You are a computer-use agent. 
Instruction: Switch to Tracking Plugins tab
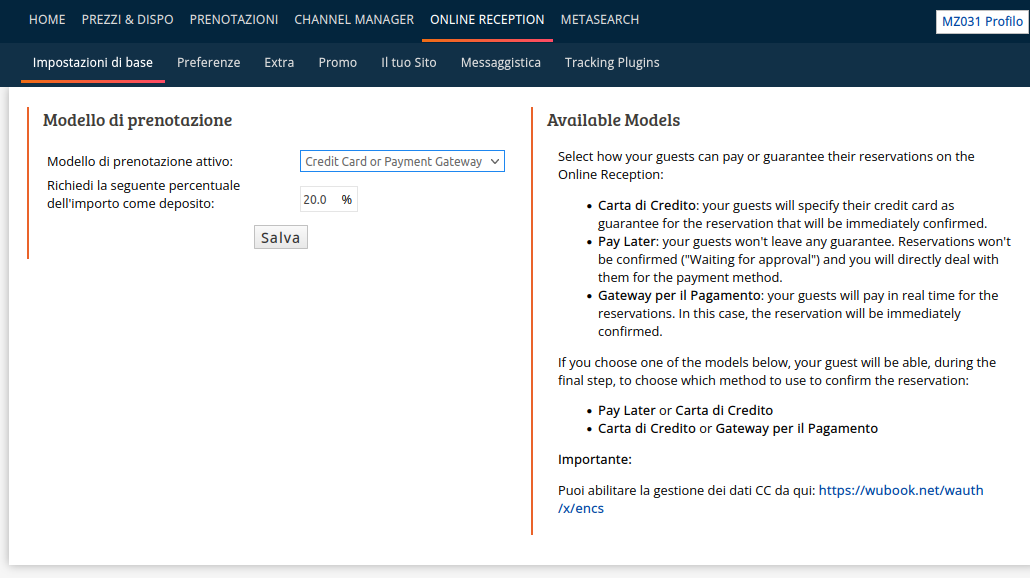pos(612,63)
